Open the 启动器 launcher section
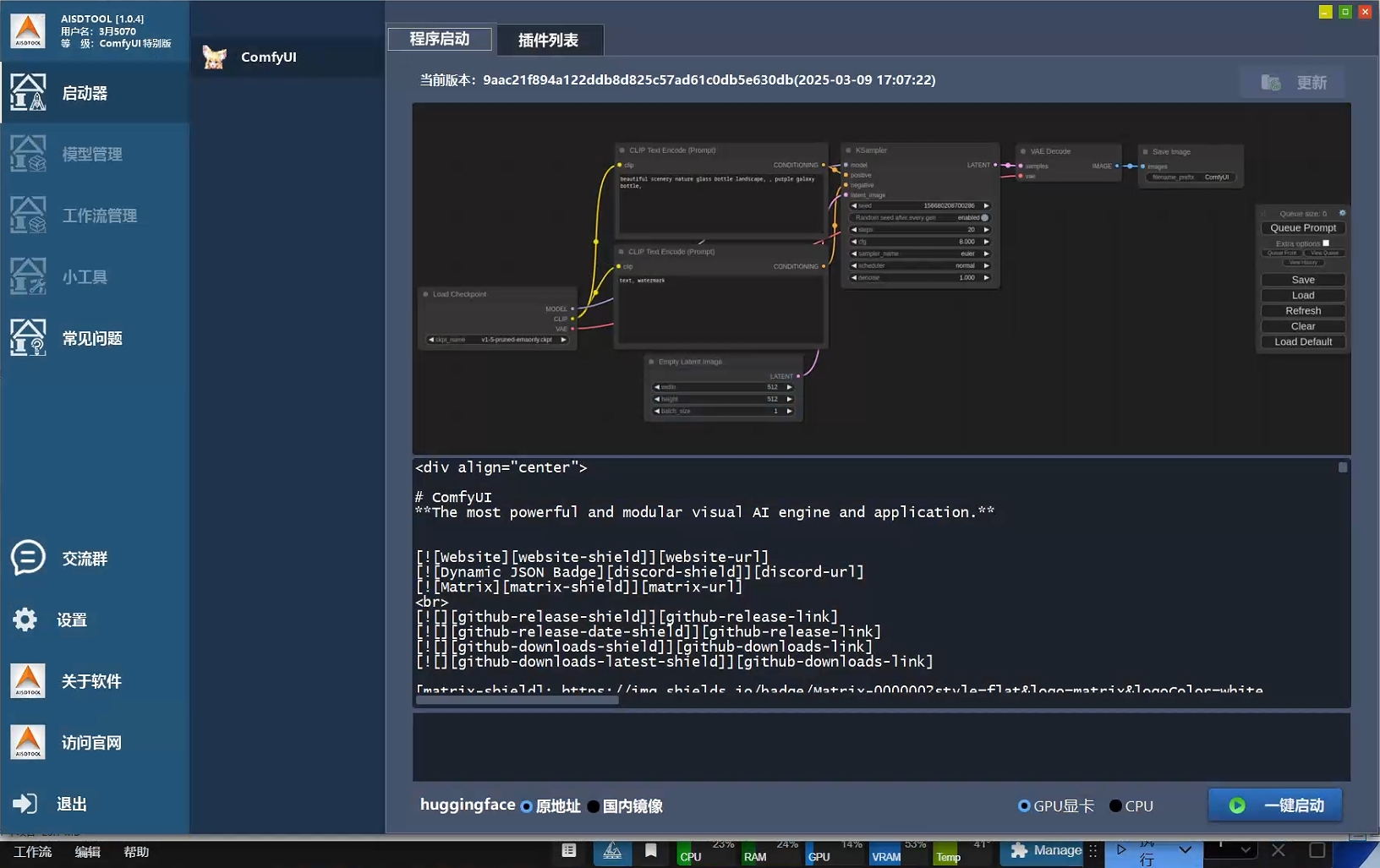Viewport: 1380px width, 868px height. tap(95, 93)
